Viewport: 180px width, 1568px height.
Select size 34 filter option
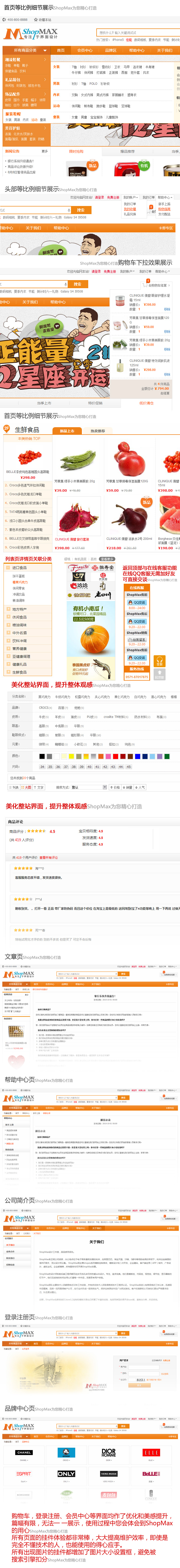(x=42, y=767)
